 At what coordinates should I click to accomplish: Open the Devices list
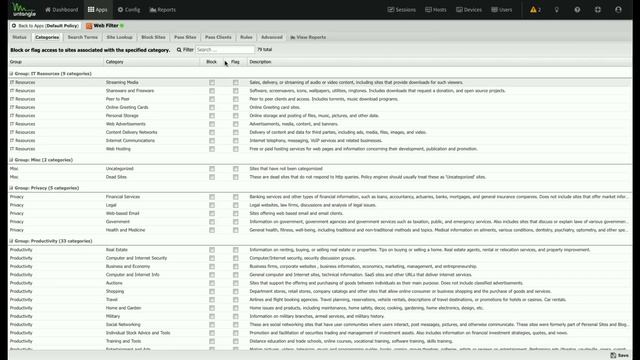tap(469, 10)
